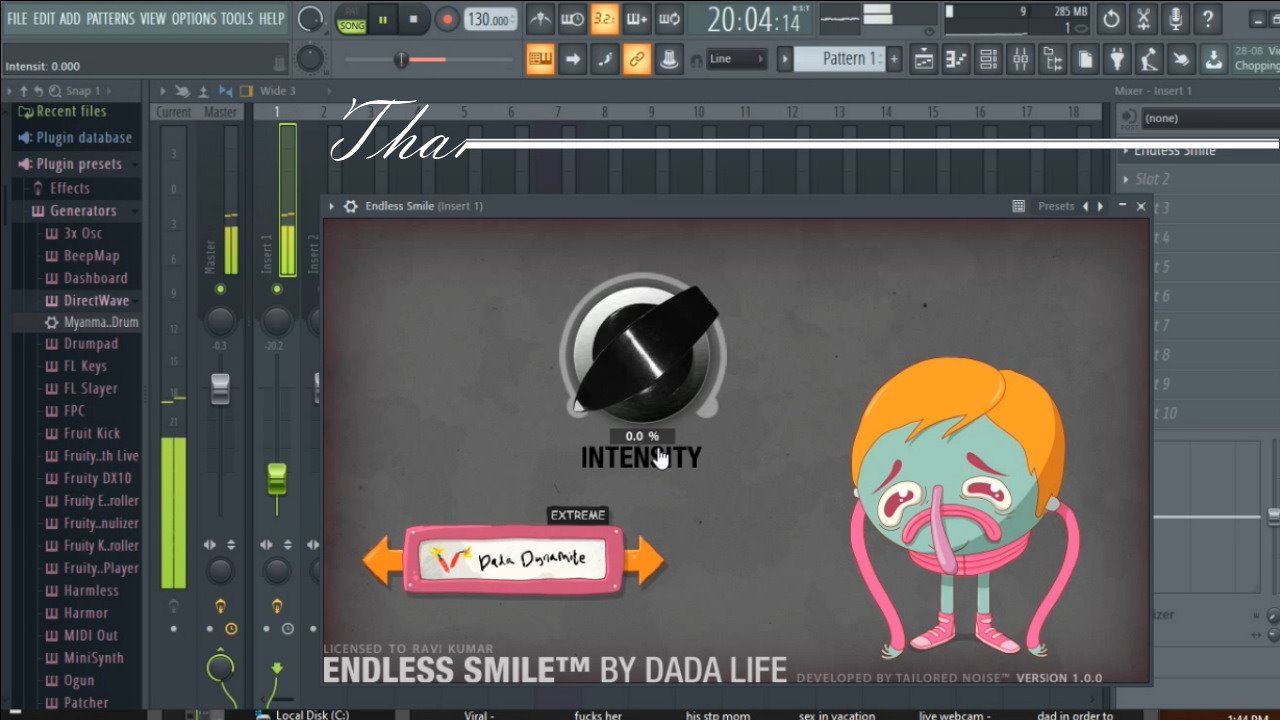Mute the Insert 1 mixer track
Viewport: 1280px width, 720px height.
click(277, 289)
